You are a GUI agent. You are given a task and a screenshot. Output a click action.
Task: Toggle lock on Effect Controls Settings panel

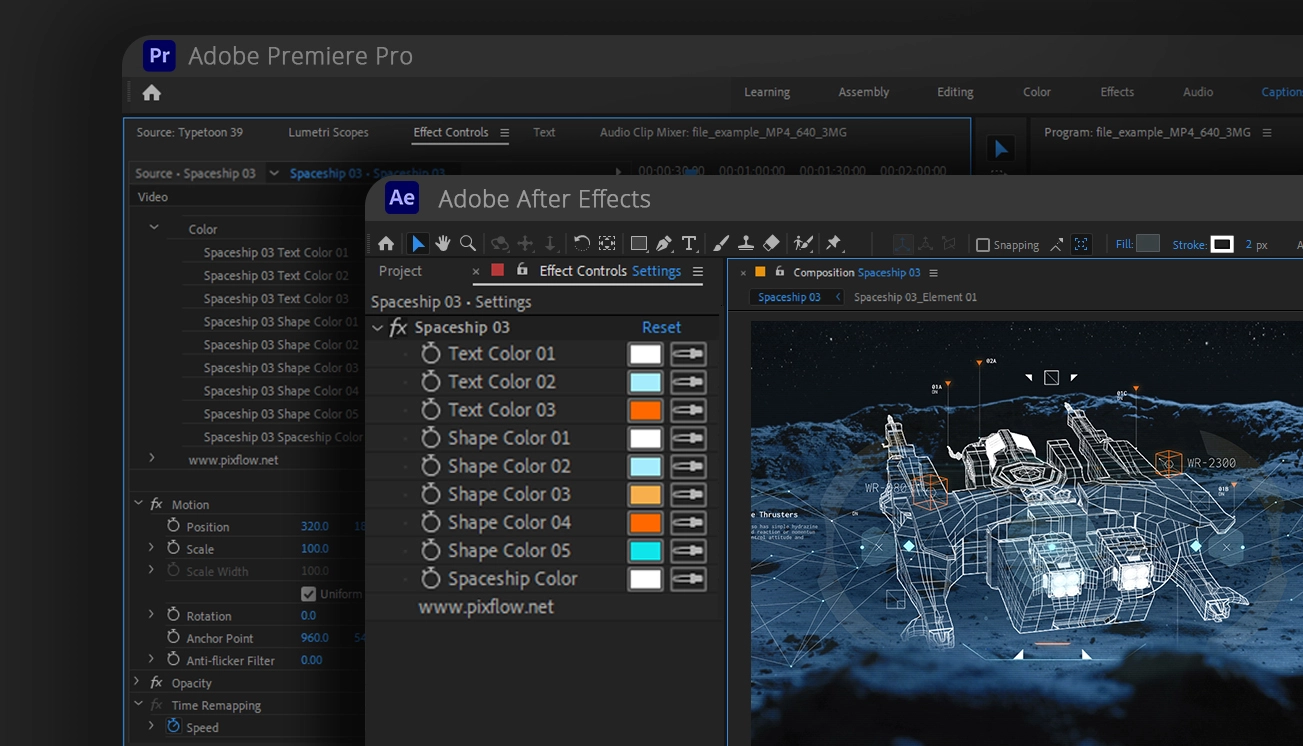click(x=521, y=270)
